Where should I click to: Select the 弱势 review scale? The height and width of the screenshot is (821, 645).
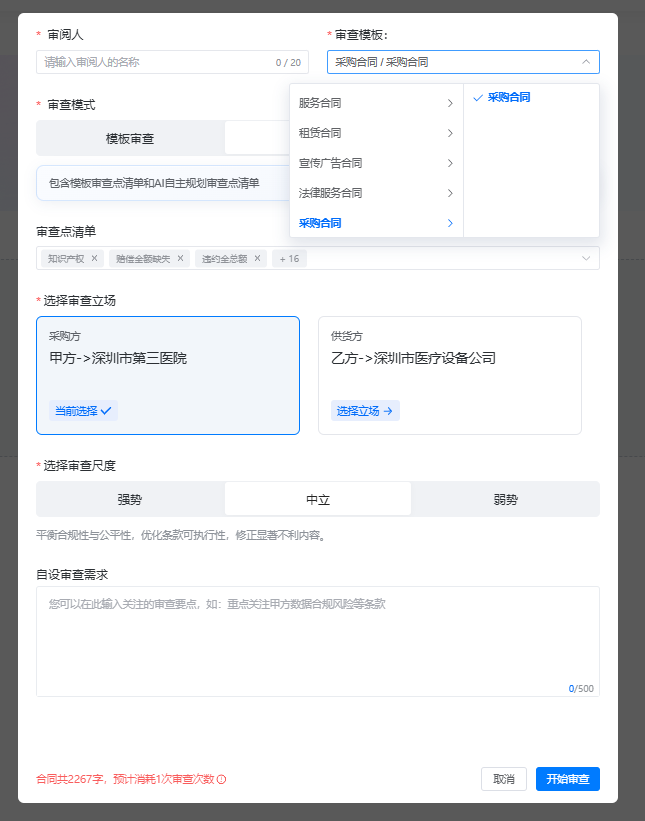505,499
